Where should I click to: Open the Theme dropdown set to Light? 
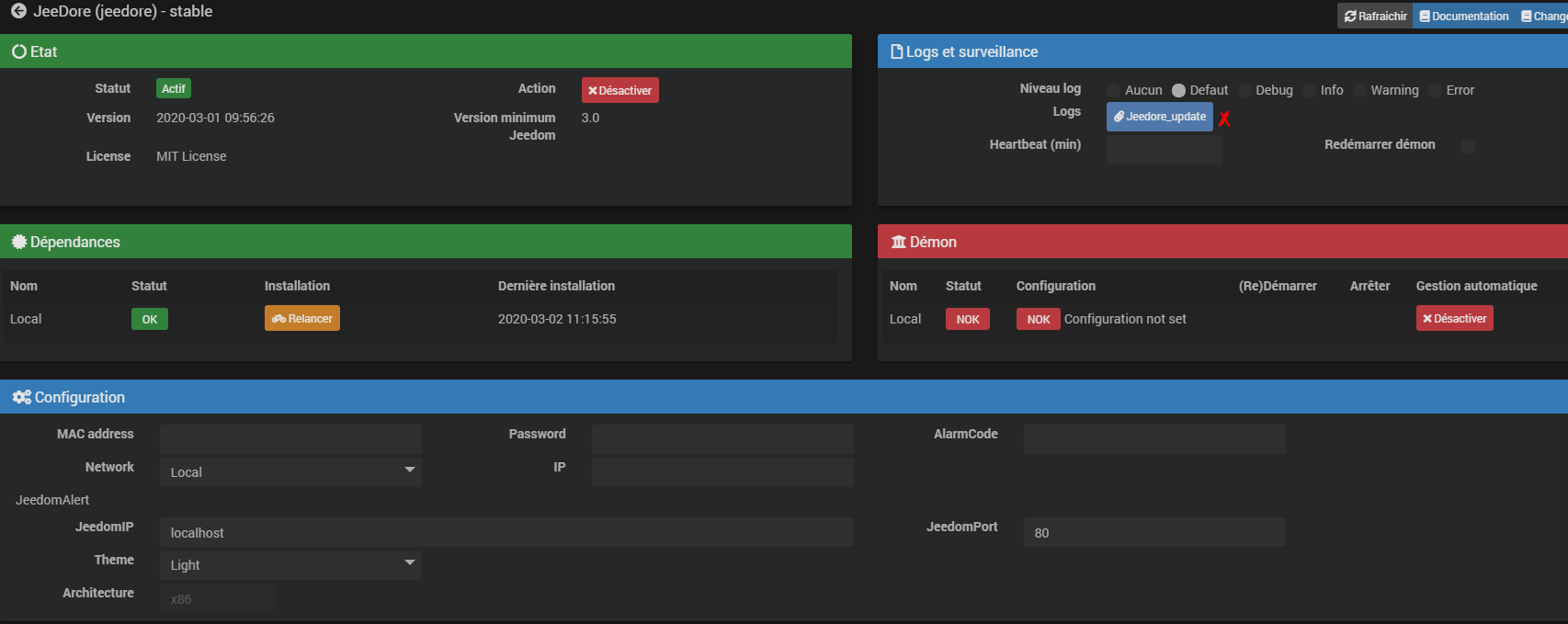290,565
